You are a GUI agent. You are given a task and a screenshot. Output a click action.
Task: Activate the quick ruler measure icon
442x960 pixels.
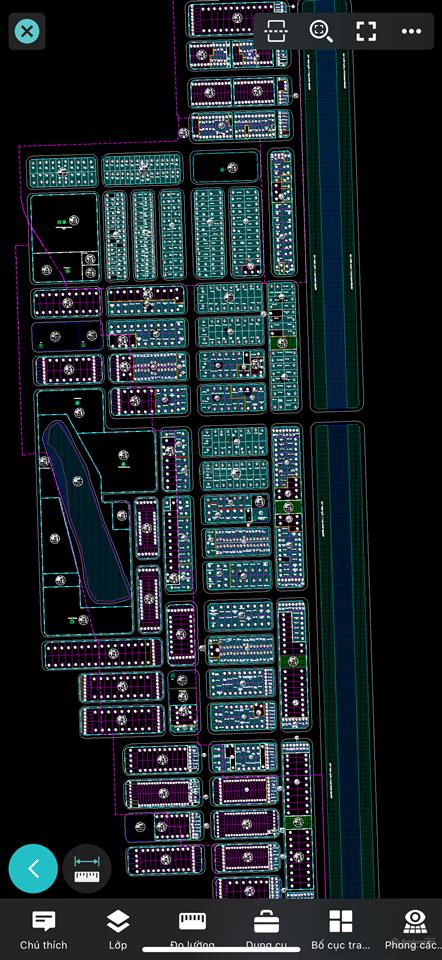87,869
